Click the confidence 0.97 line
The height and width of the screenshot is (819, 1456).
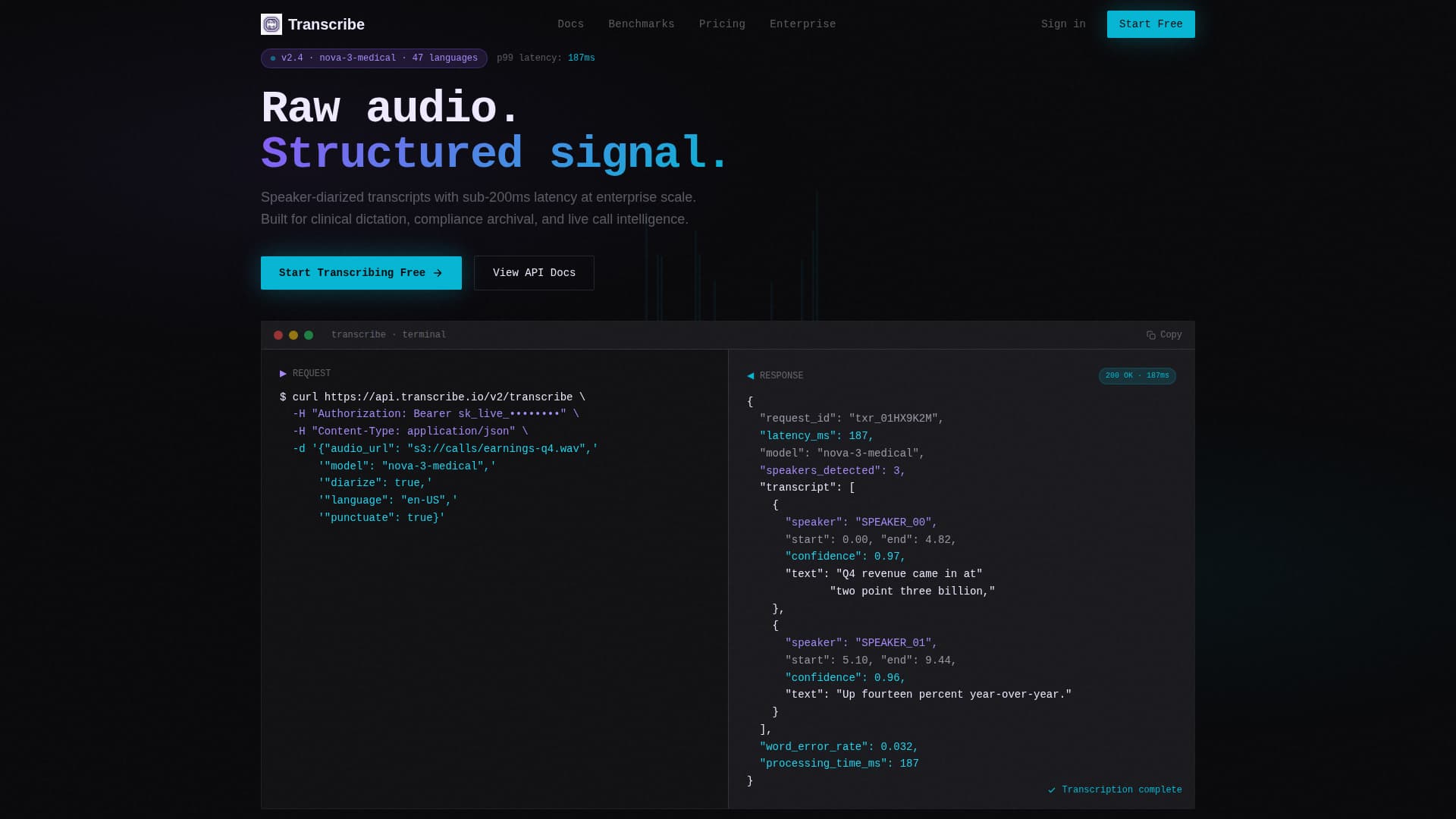pyautogui.click(x=846, y=557)
